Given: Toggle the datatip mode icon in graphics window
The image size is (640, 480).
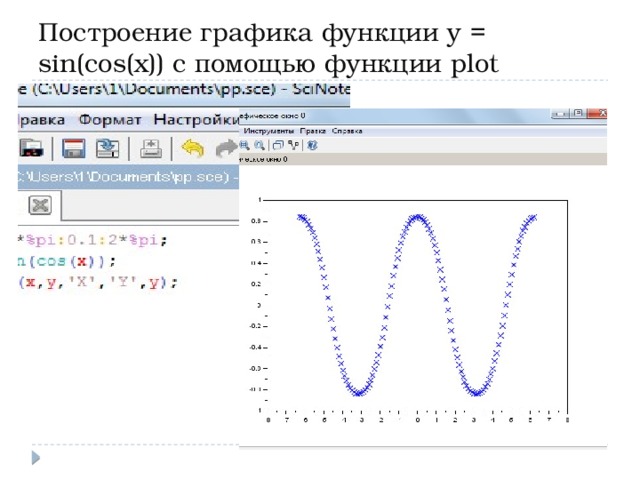Looking at the screenshot, I should point(293,145).
